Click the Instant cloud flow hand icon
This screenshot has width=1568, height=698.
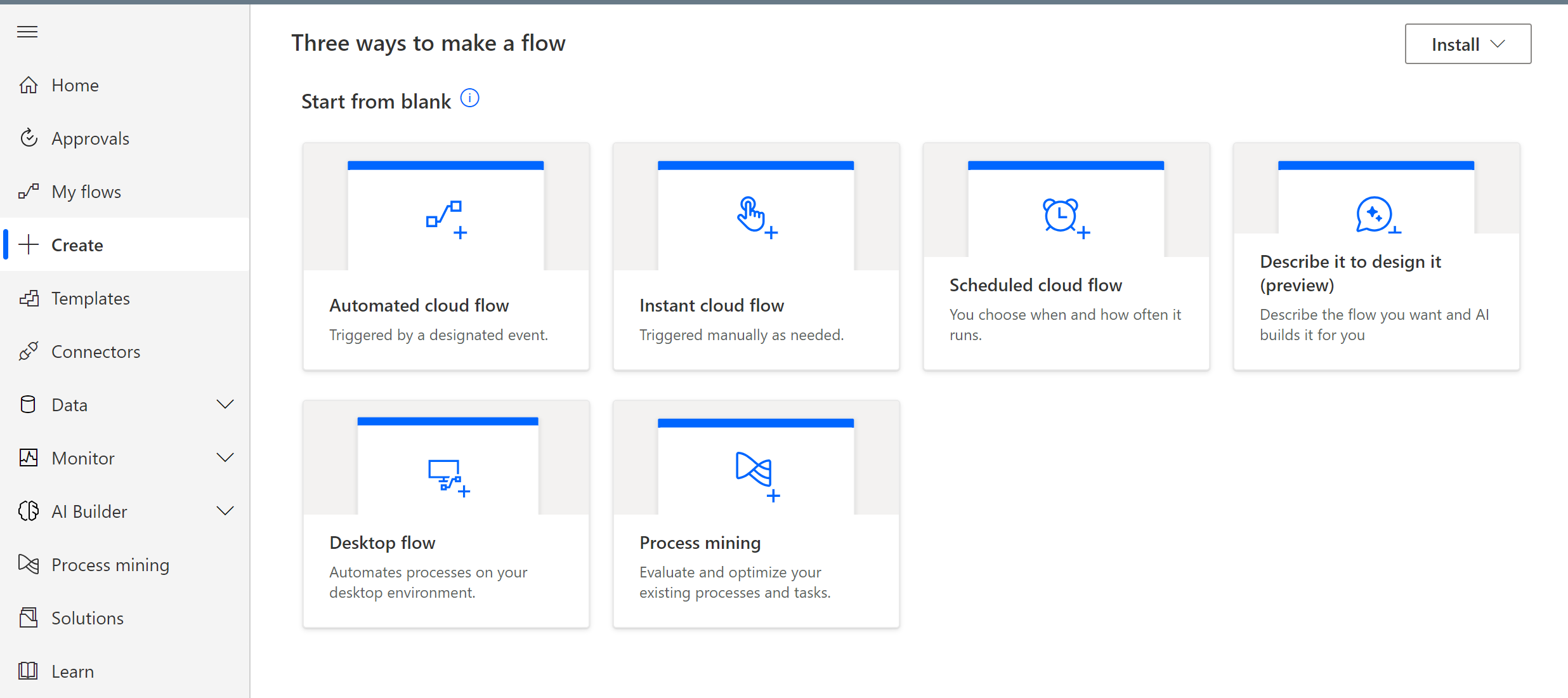click(757, 218)
